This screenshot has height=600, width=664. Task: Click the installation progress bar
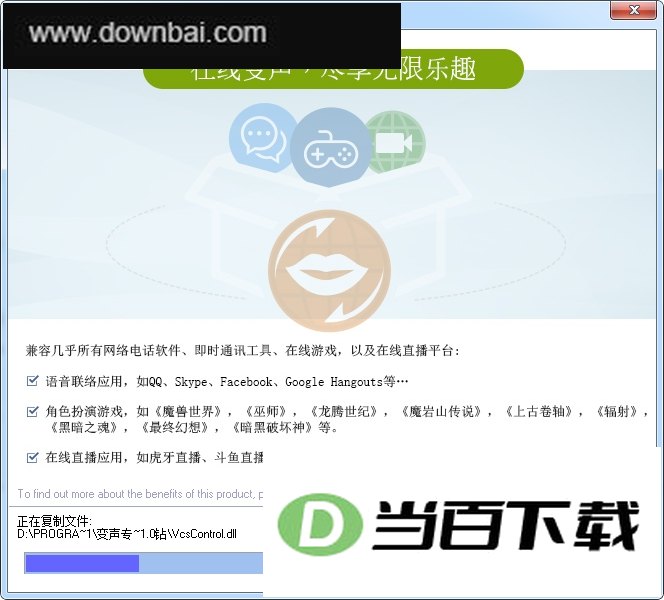[x=144, y=563]
